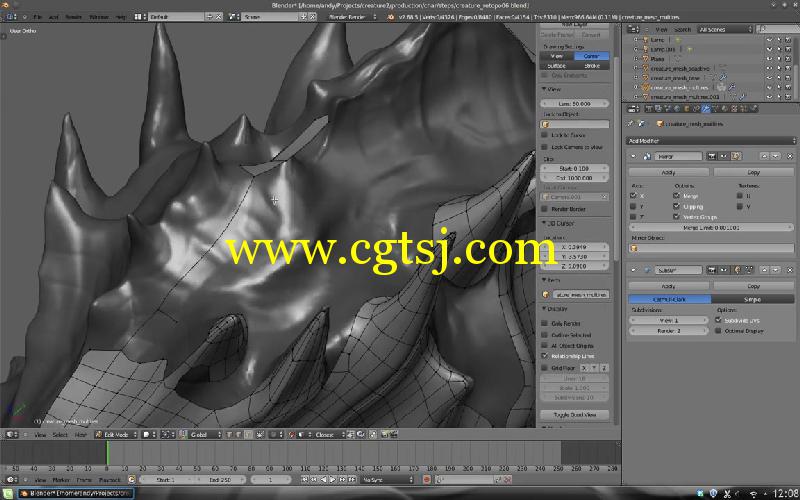The width and height of the screenshot is (800, 500).
Task: Switch to Simple subdivision type
Action: coord(753,299)
